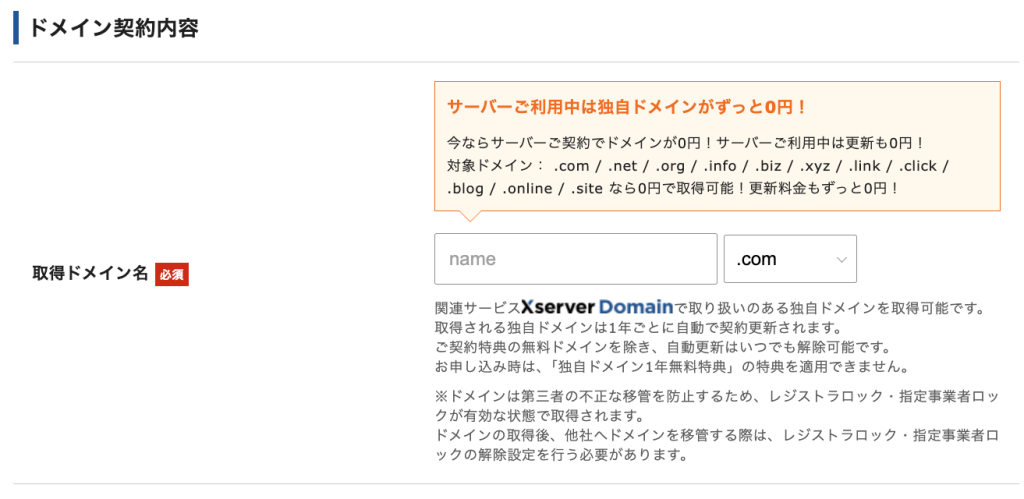Click the chevron arrow in the TLD selector

(x=840, y=259)
